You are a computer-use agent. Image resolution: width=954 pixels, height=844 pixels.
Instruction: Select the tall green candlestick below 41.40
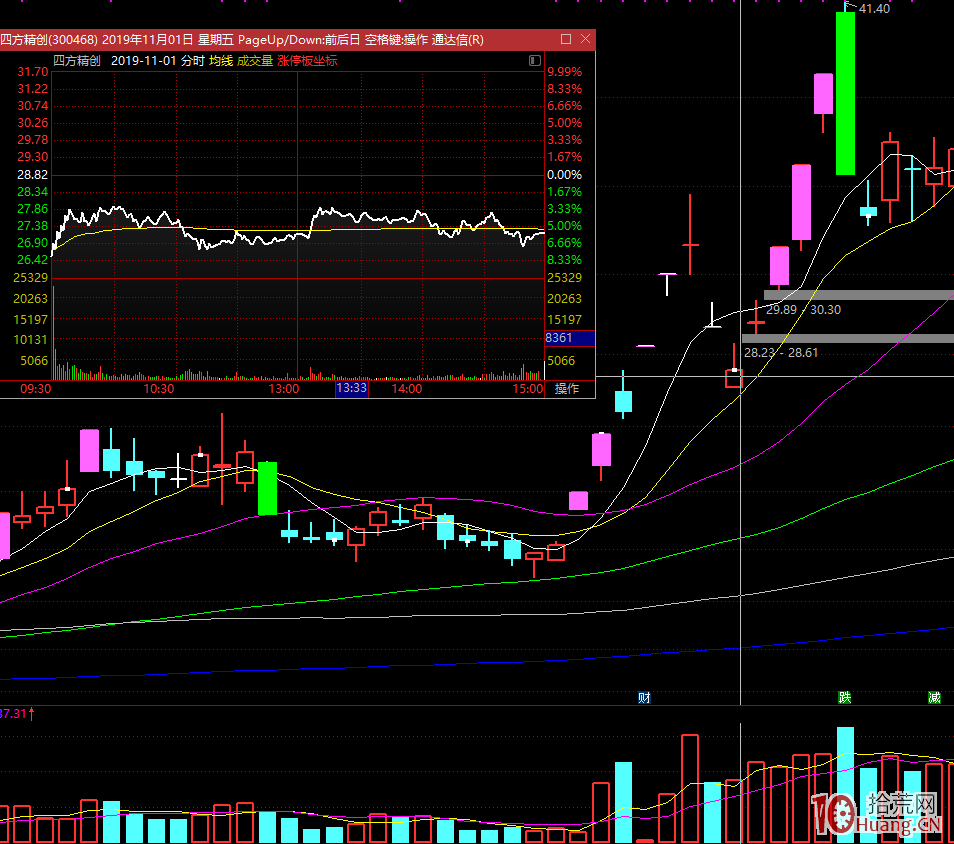845,93
